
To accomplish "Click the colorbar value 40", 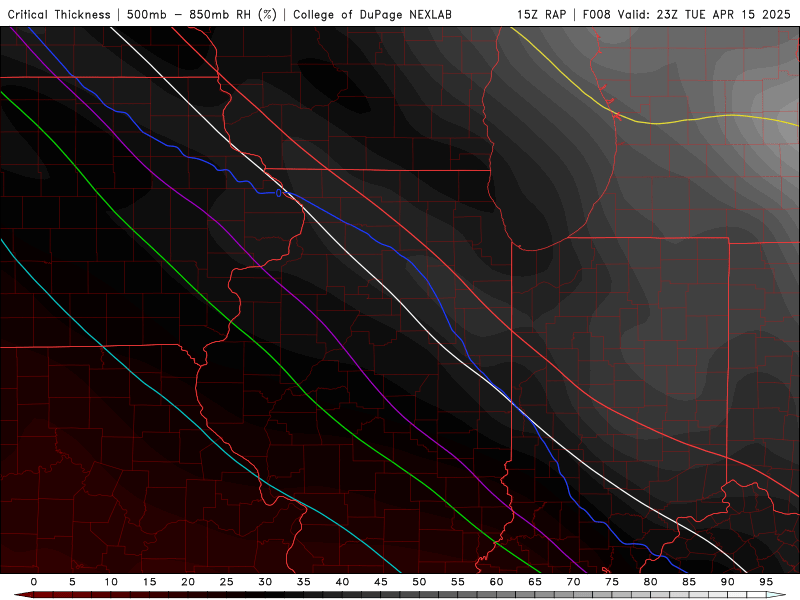I will [x=342, y=582].
